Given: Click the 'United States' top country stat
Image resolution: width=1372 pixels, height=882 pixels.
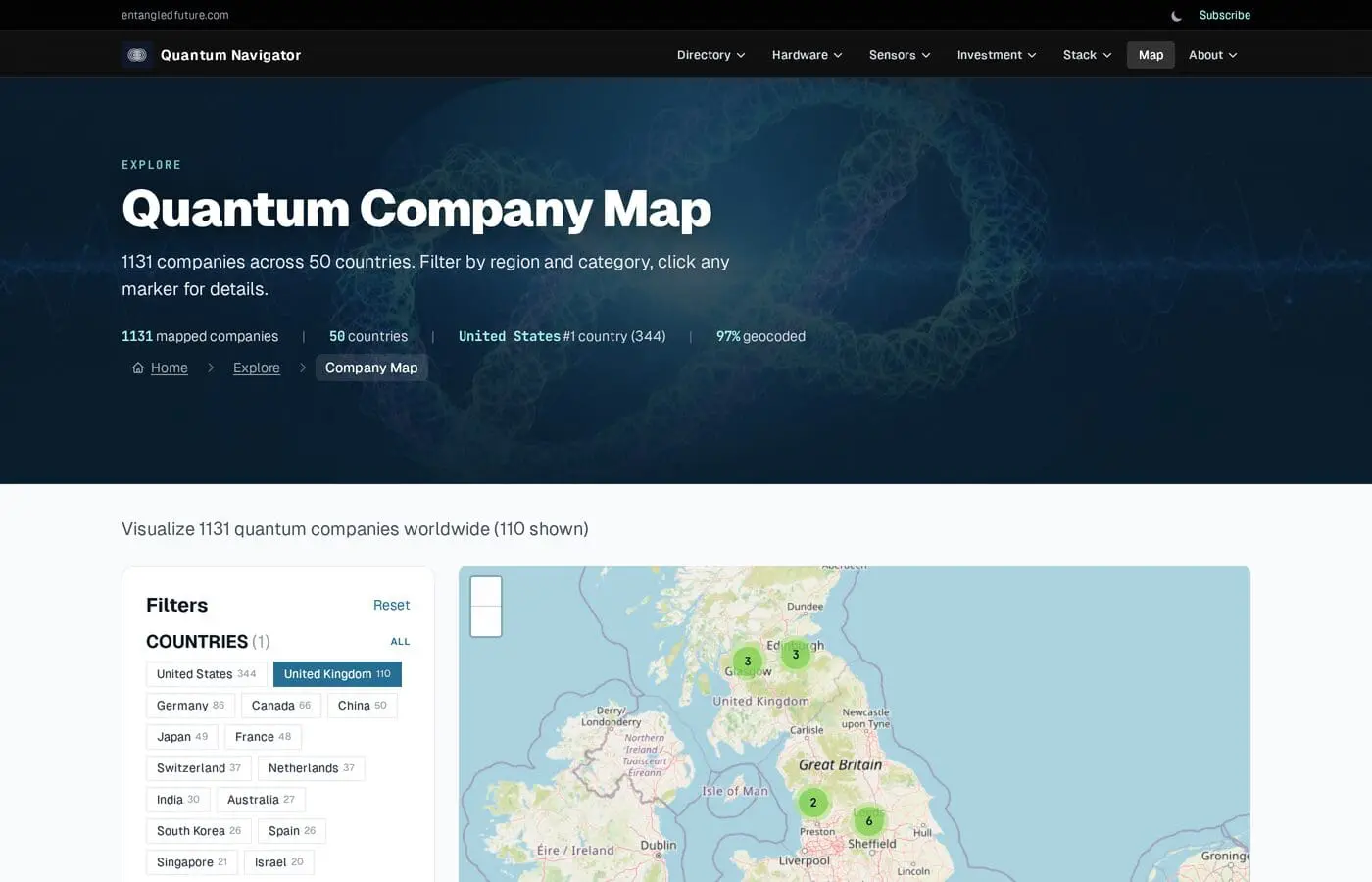Looking at the screenshot, I should [562, 336].
